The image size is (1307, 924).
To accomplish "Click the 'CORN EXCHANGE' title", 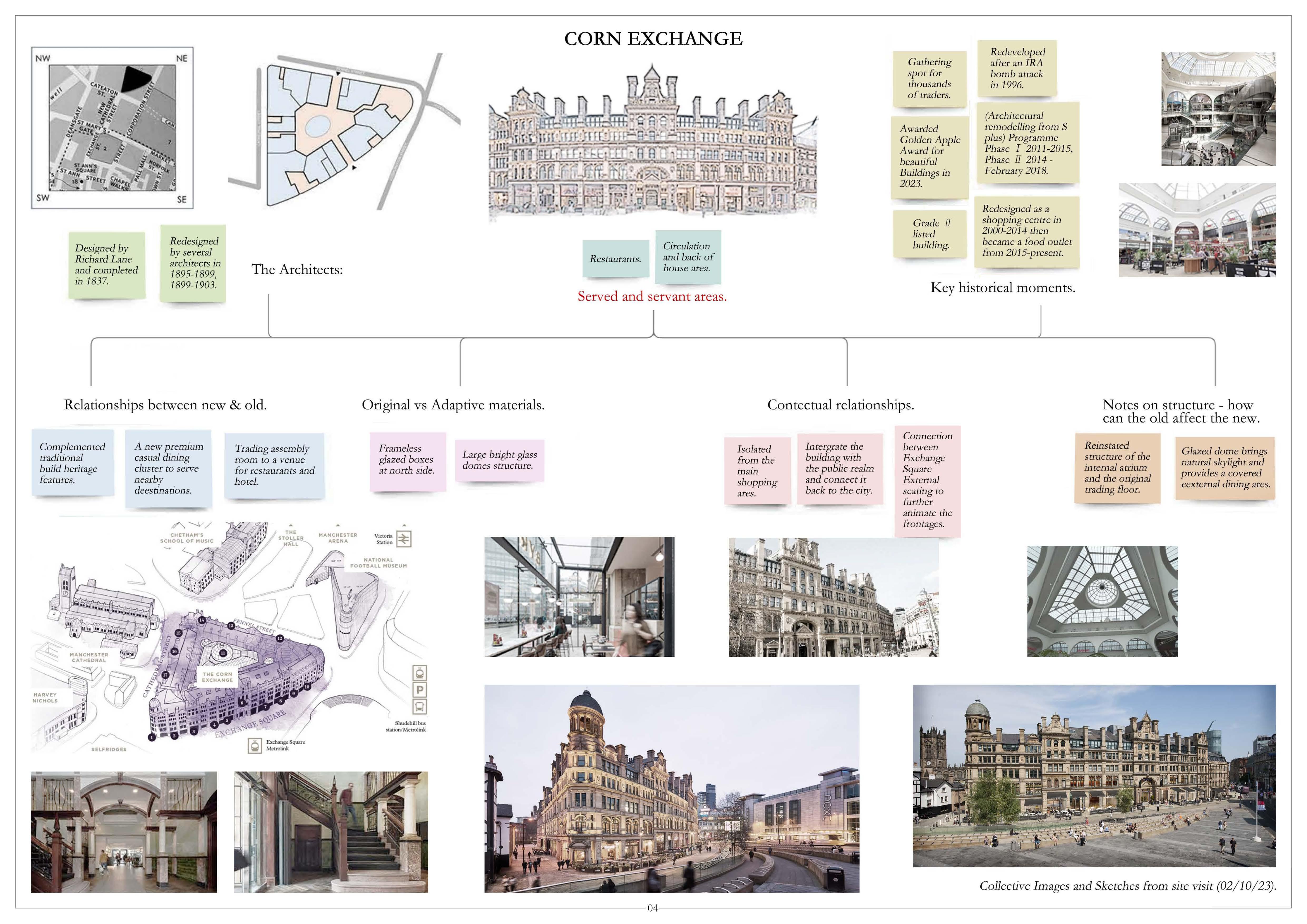I will pos(653,39).
